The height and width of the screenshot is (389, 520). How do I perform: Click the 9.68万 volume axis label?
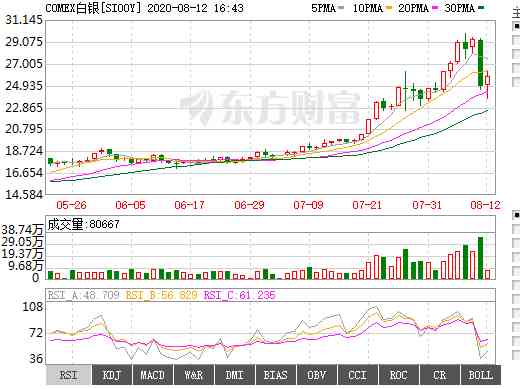pos(26,266)
